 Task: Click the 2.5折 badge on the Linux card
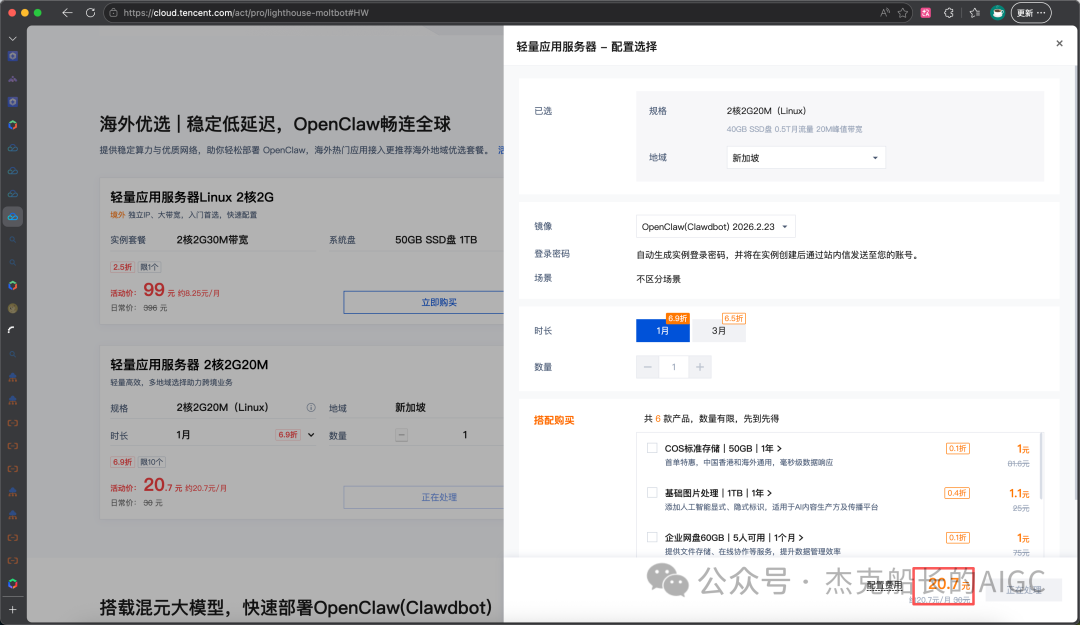(122, 267)
